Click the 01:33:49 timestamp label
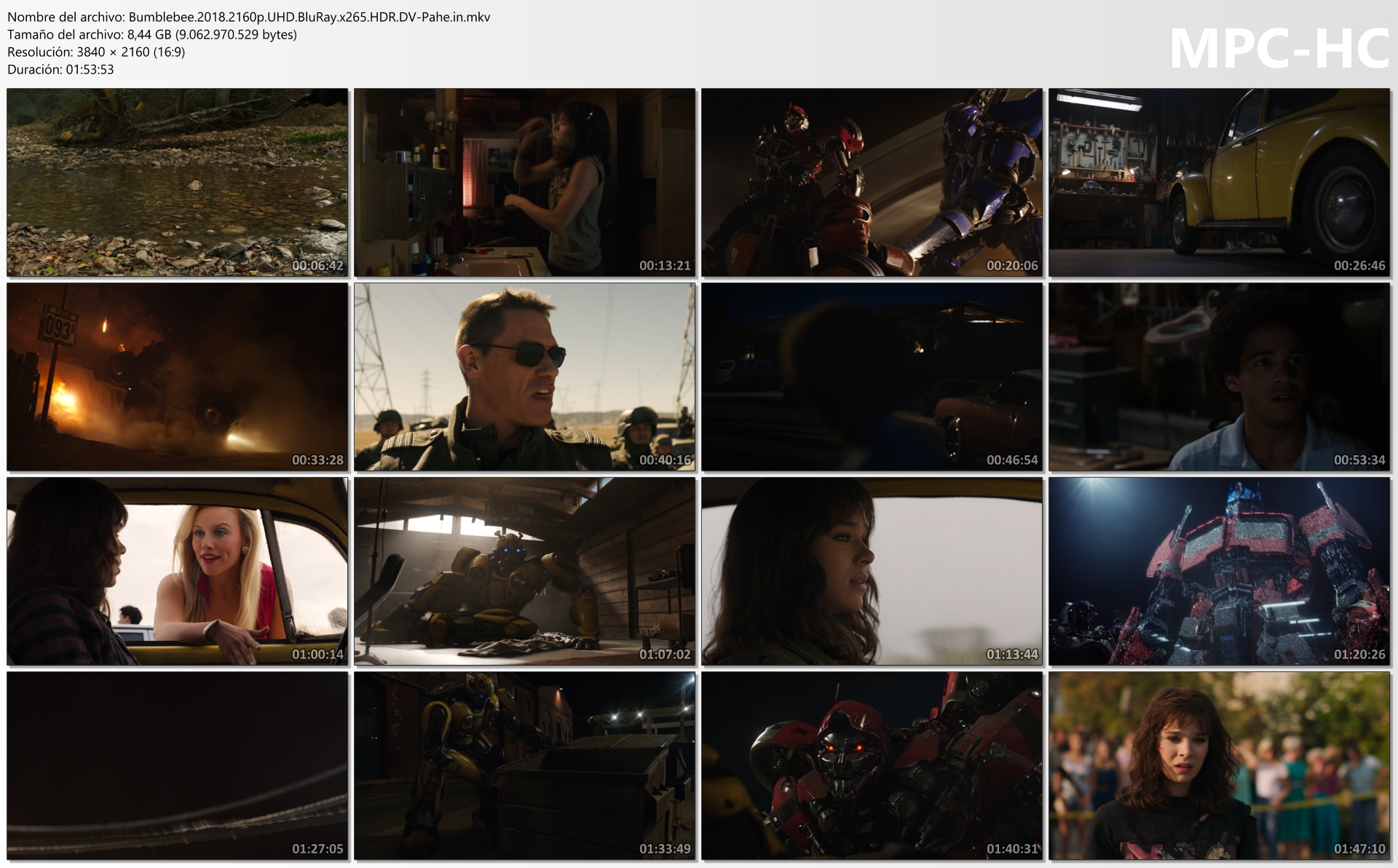This screenshot has height=868, width=1398. [665, 849]
